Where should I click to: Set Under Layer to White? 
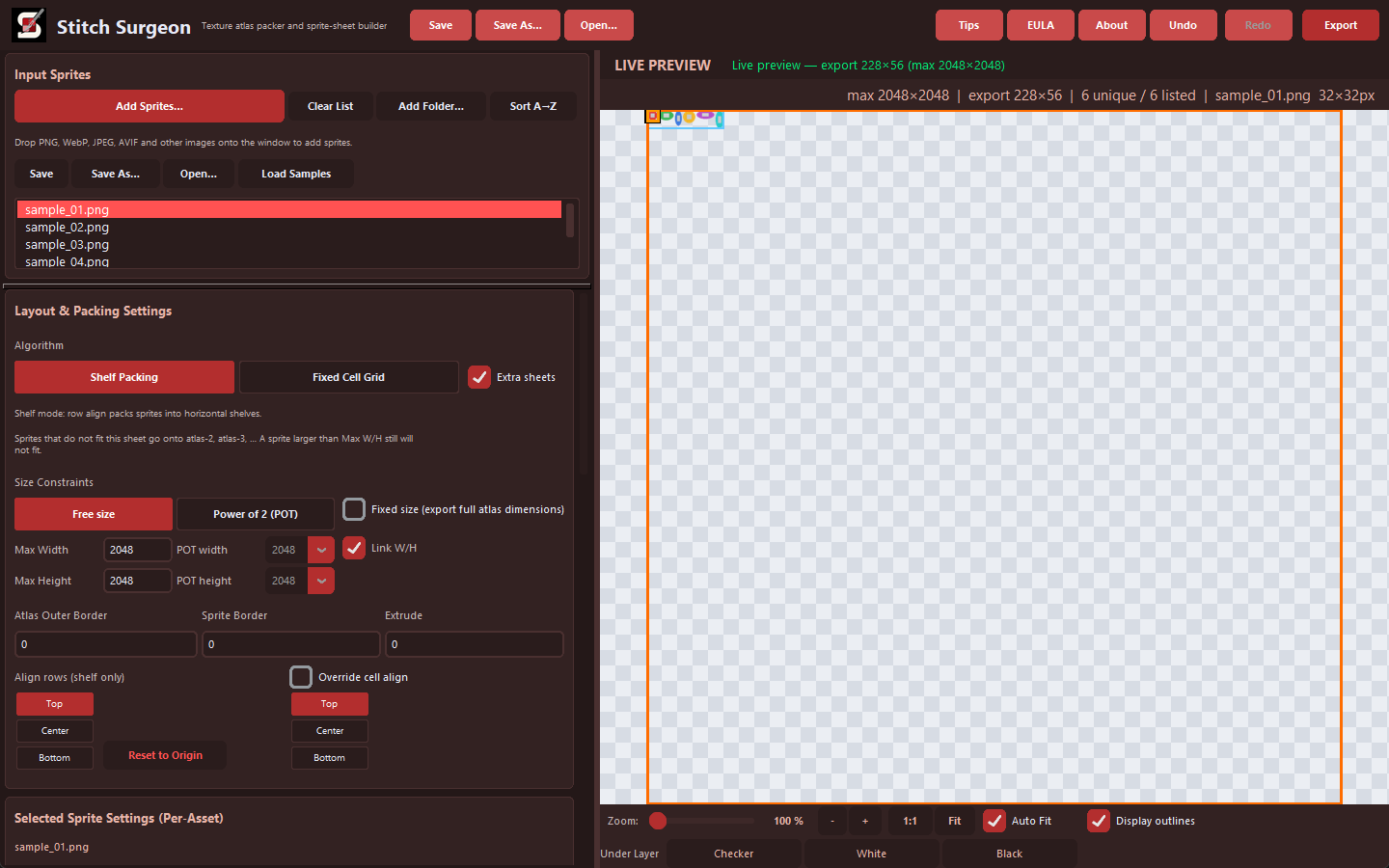click(872, 854)
